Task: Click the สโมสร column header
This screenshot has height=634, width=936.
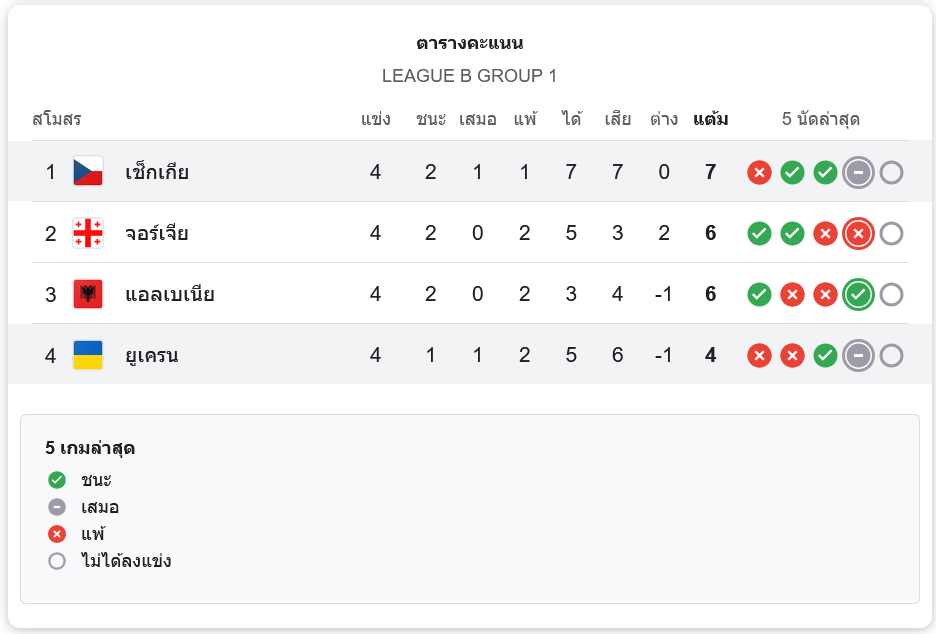Action: (56, 120)
